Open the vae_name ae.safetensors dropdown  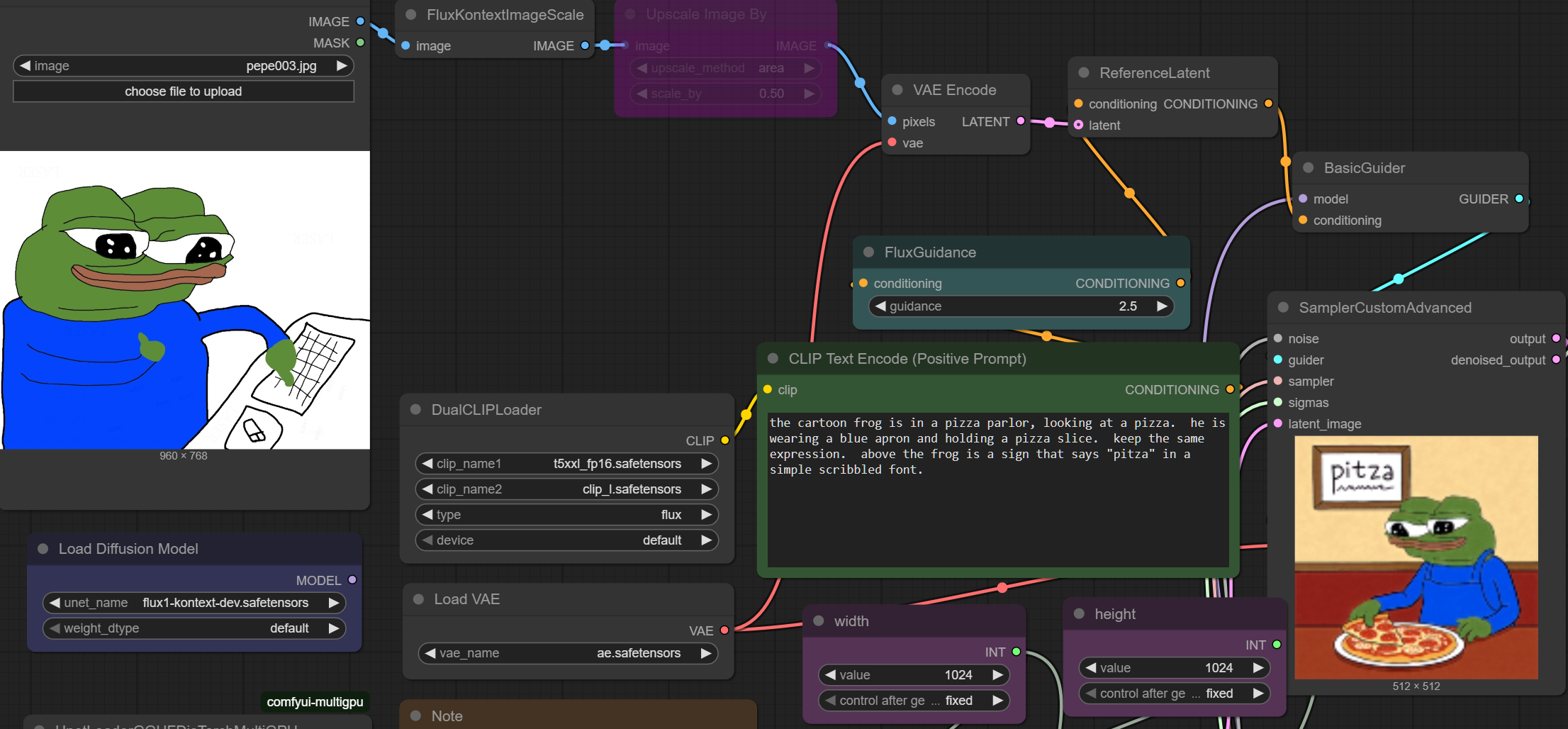tap(567, 652)
